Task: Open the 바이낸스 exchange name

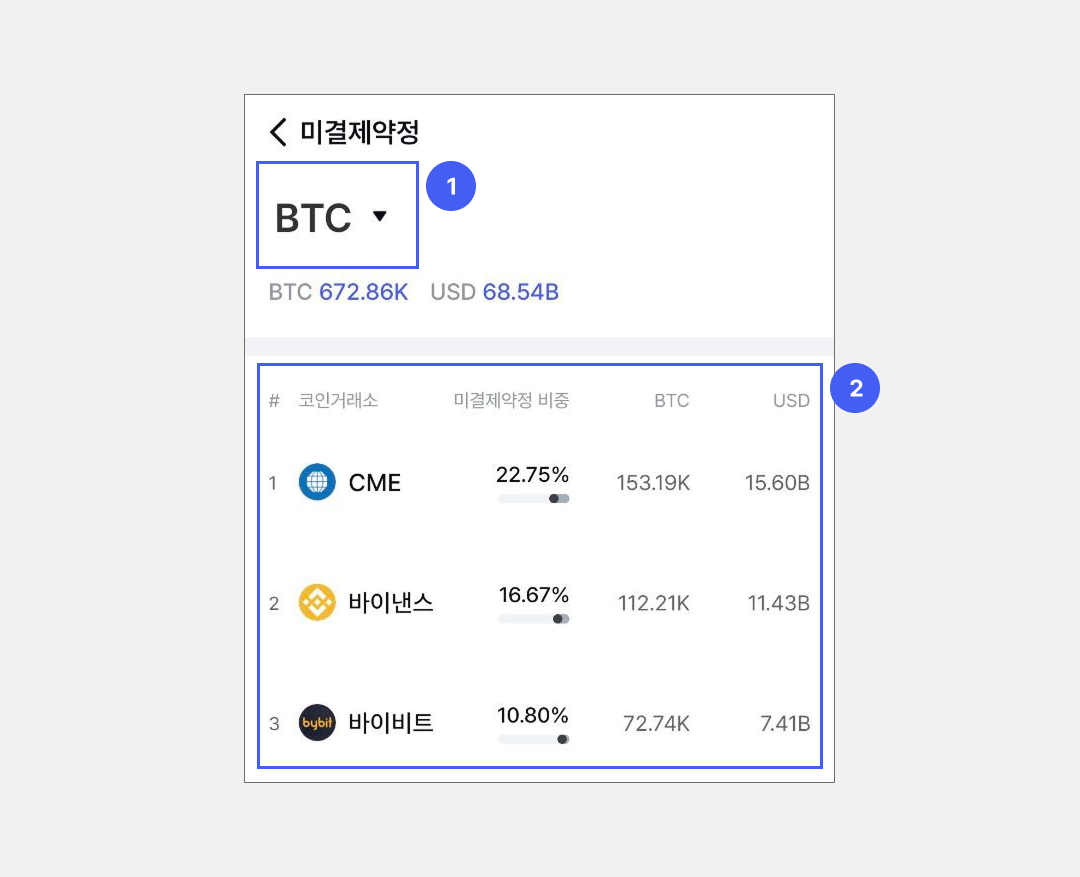Action: (391, 603)
